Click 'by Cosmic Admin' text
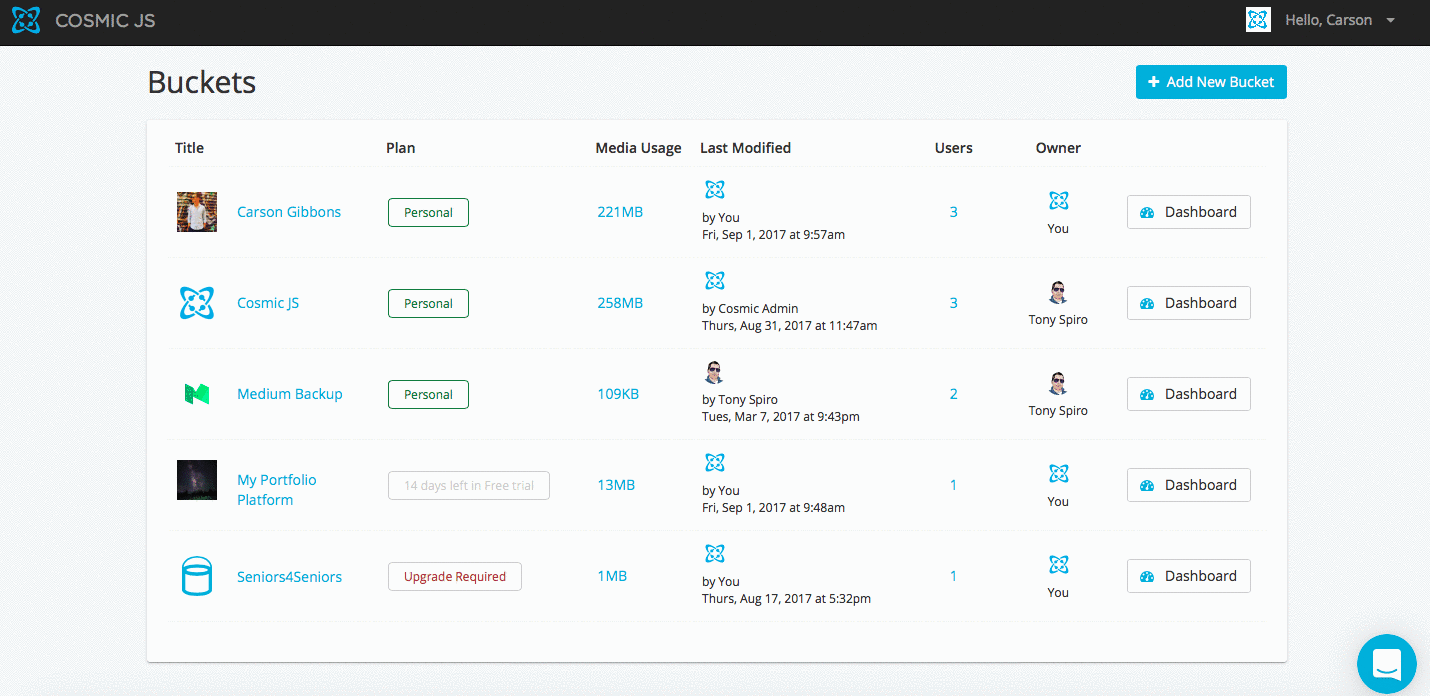 [750, 309]
